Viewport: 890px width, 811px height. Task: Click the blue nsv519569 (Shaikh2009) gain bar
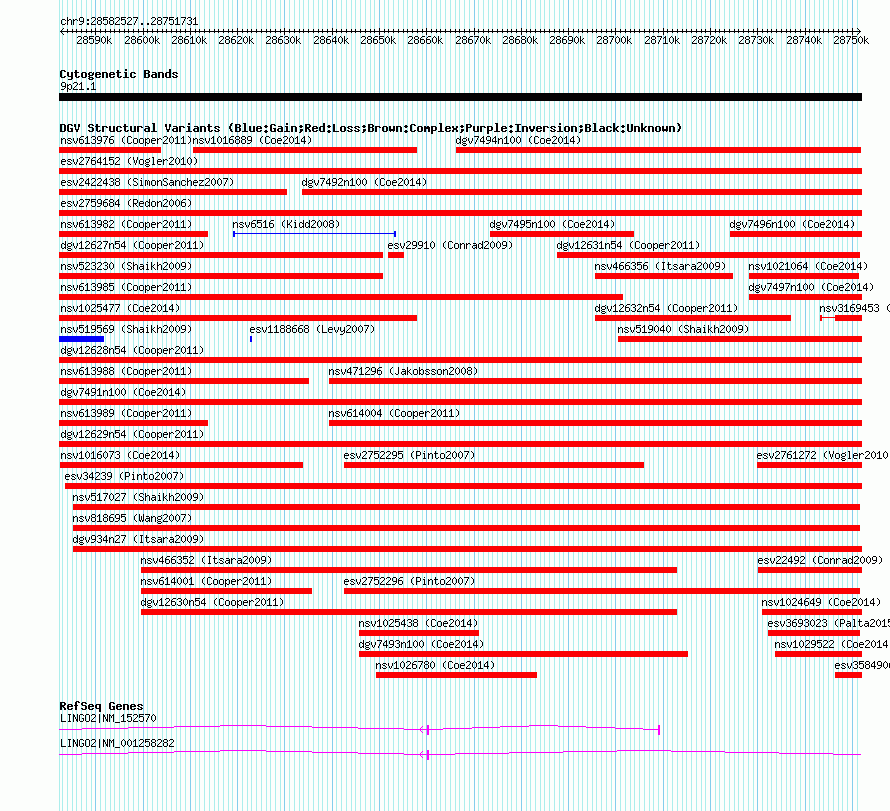click(x=81, y=339)
